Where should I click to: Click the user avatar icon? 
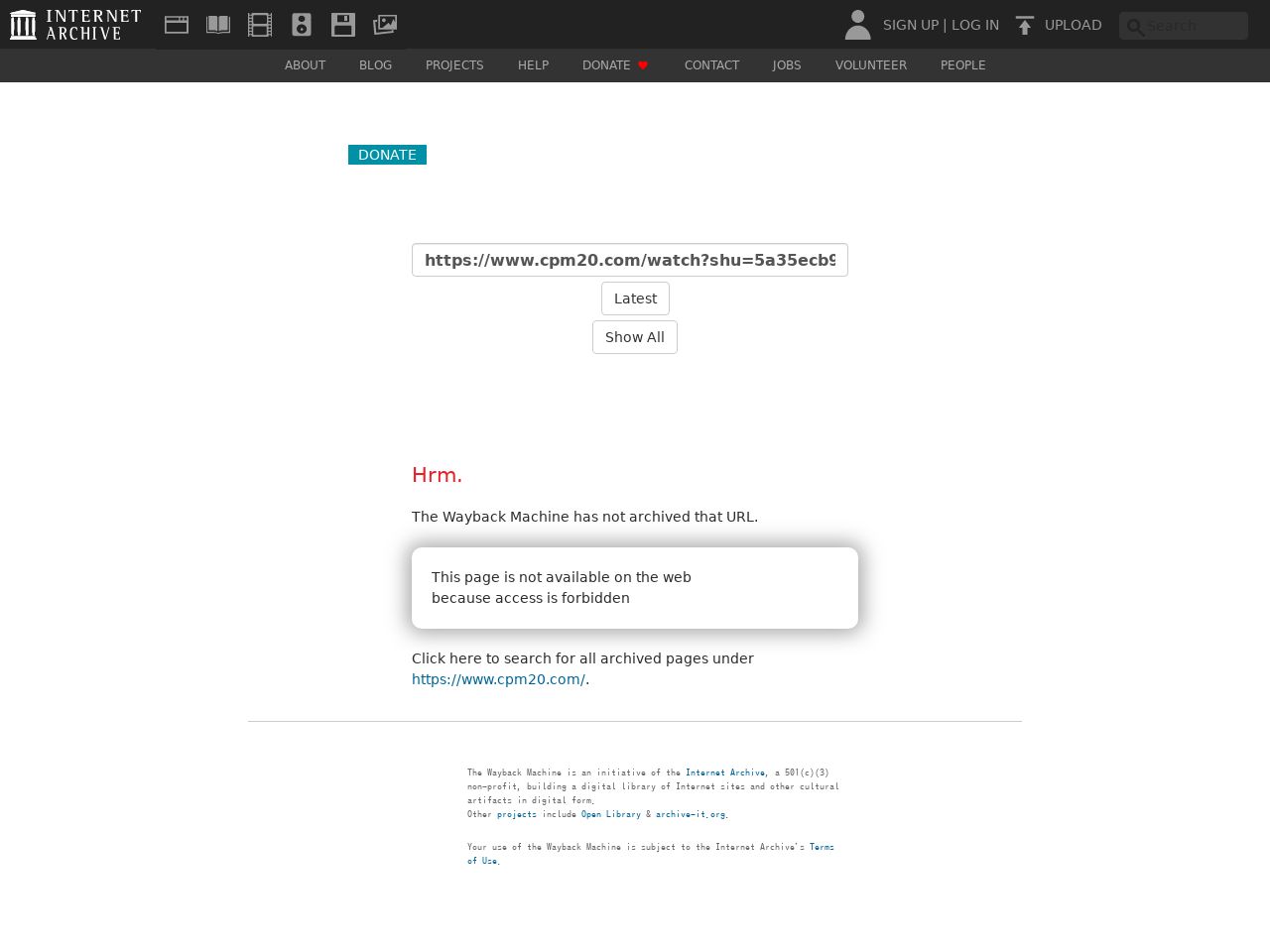tap(857, 25)
